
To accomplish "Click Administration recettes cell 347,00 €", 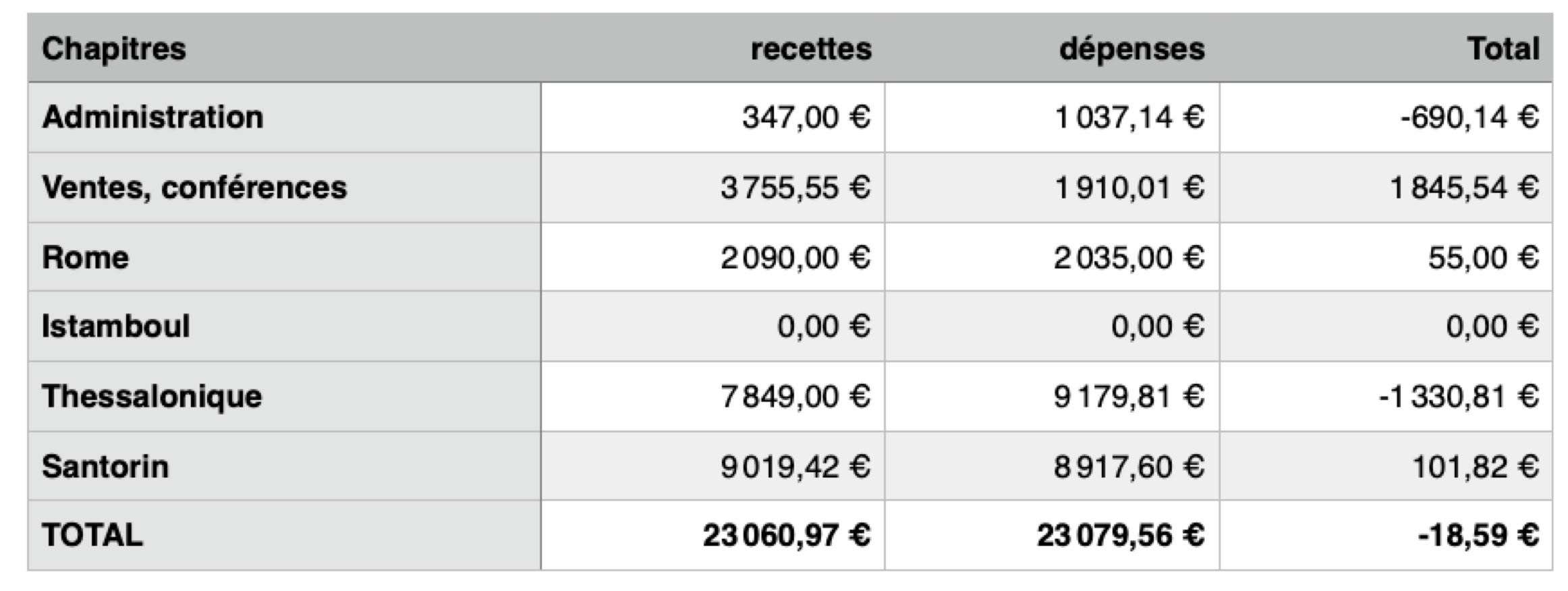I will (806, 117).
